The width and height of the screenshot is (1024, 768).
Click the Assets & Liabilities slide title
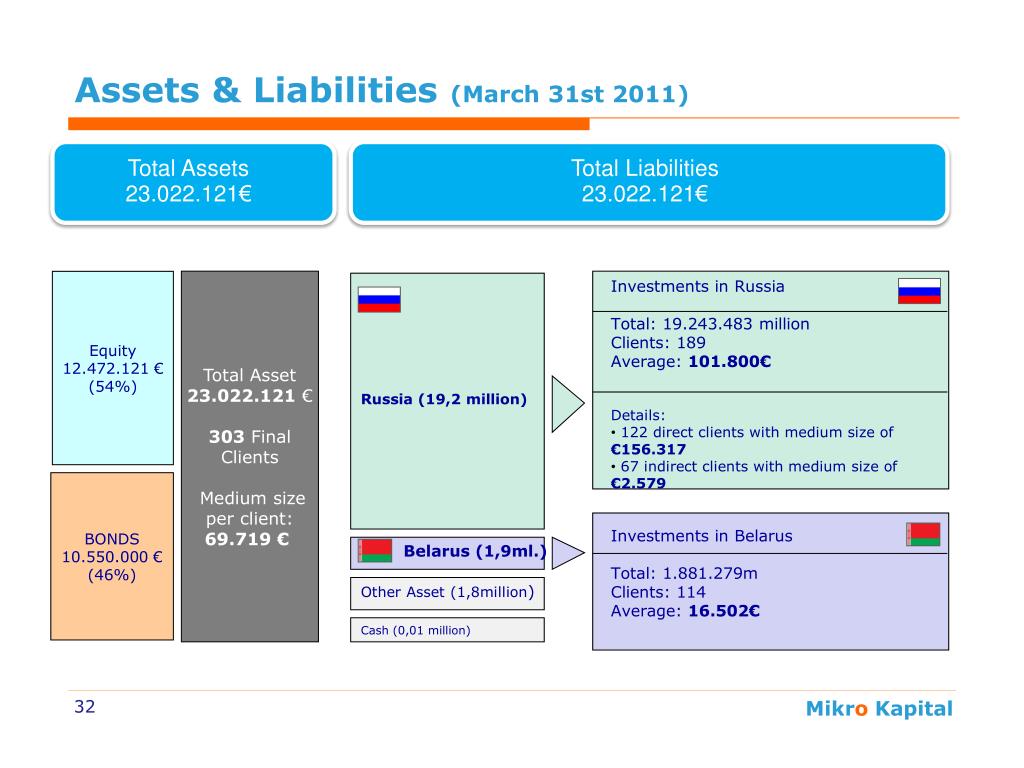click(x=256, y=90)
